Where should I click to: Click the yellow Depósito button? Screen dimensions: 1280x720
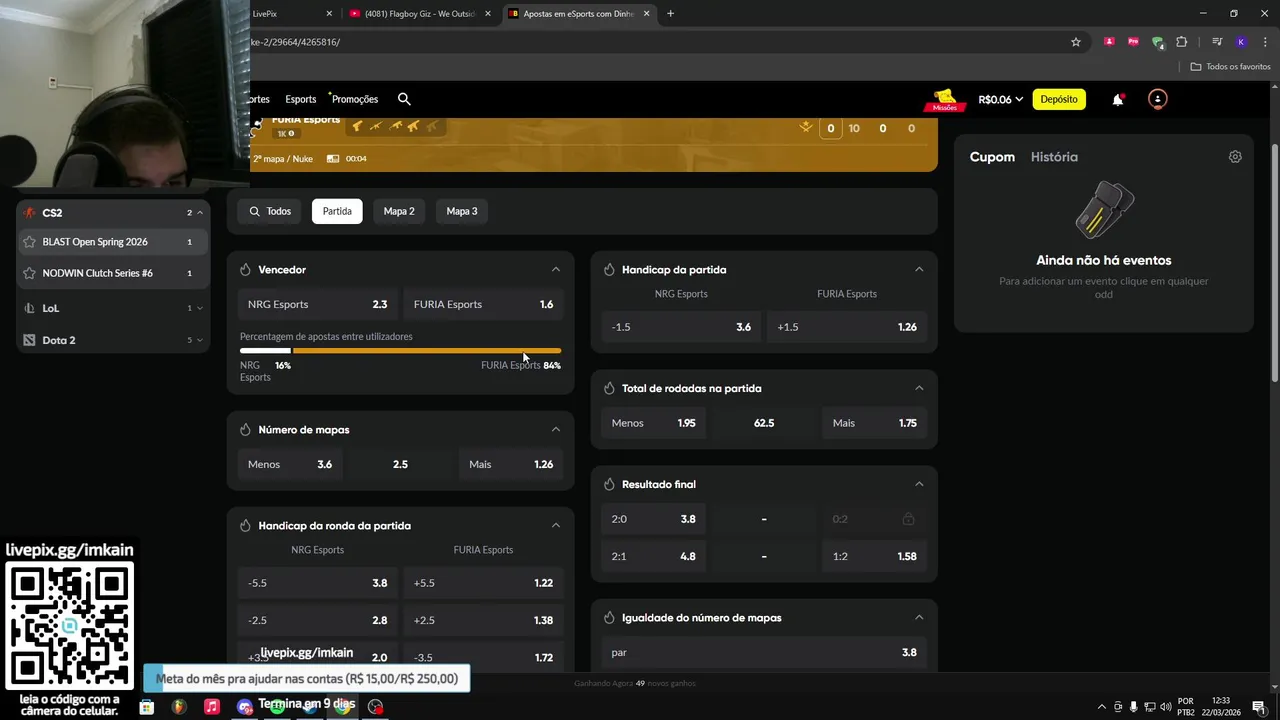(1059, 99)
